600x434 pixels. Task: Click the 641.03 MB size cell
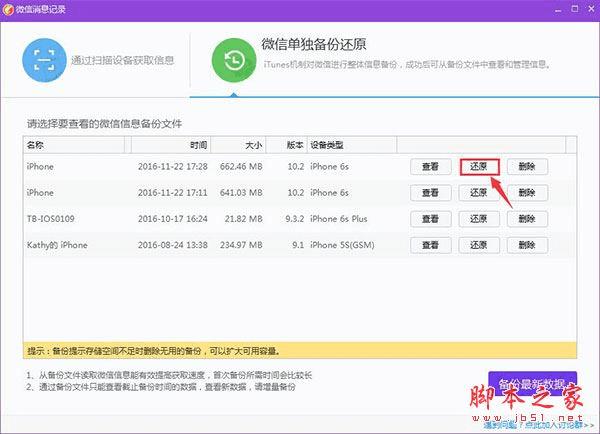pos(241,193)
